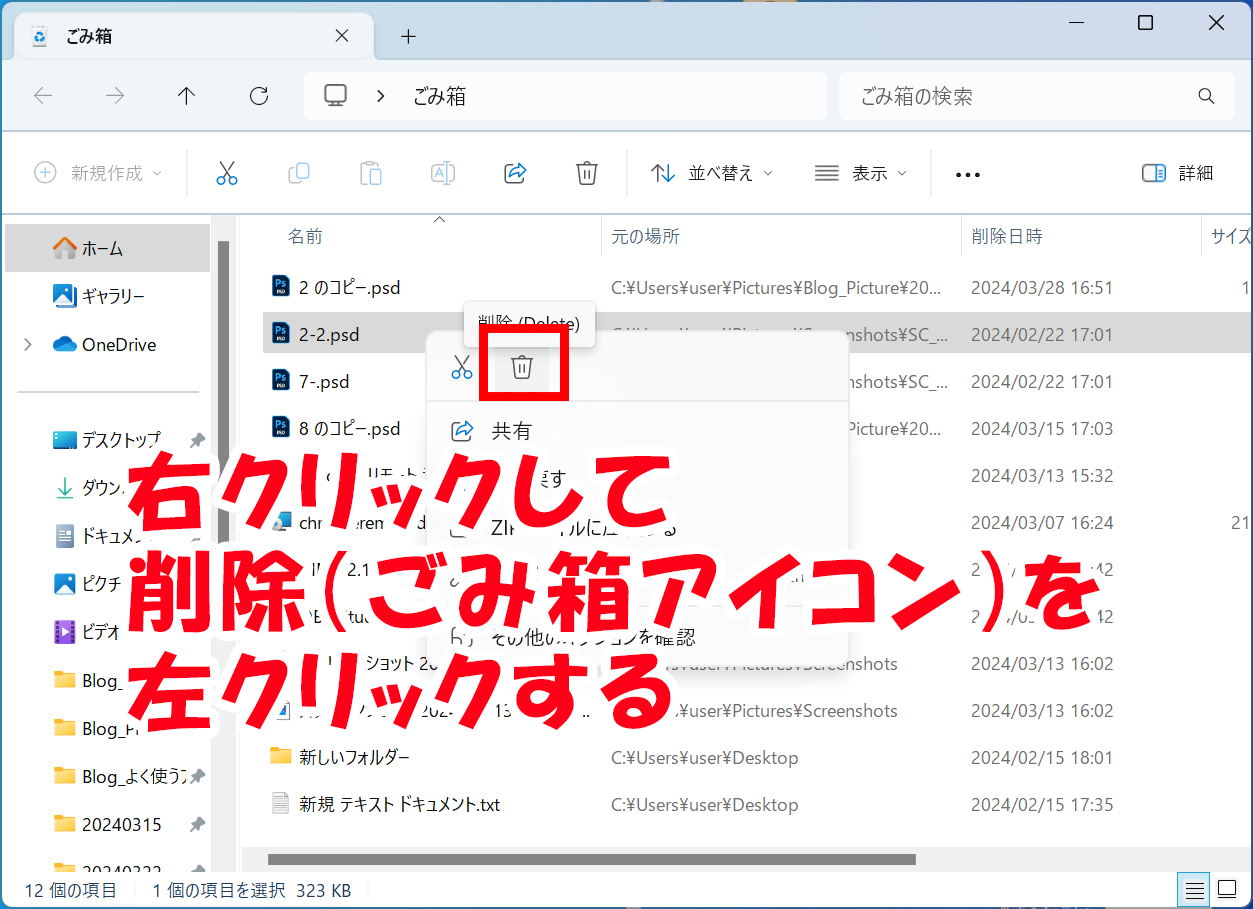Toggle the 詳細 details pane
The height and width of the screenshot is (909, 1253).
coord(1177,173)
